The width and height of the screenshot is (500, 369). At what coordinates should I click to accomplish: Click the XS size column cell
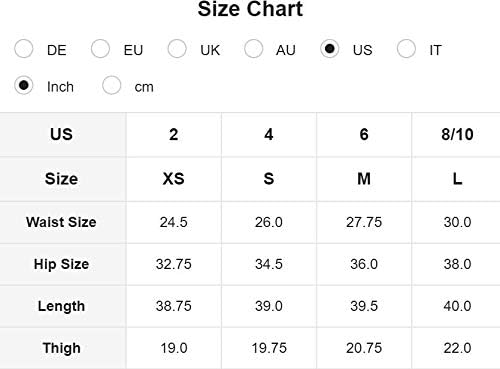(174, 179)
